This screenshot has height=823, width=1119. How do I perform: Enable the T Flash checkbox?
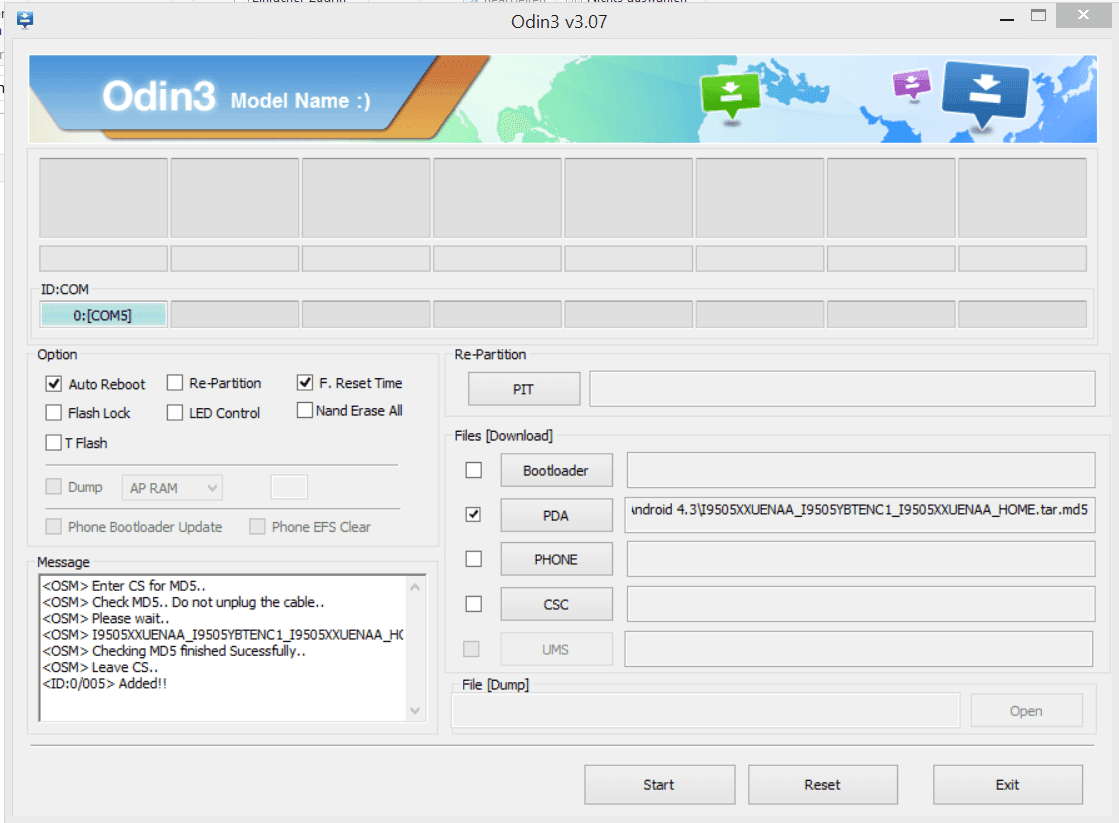(x=54, y=443)
